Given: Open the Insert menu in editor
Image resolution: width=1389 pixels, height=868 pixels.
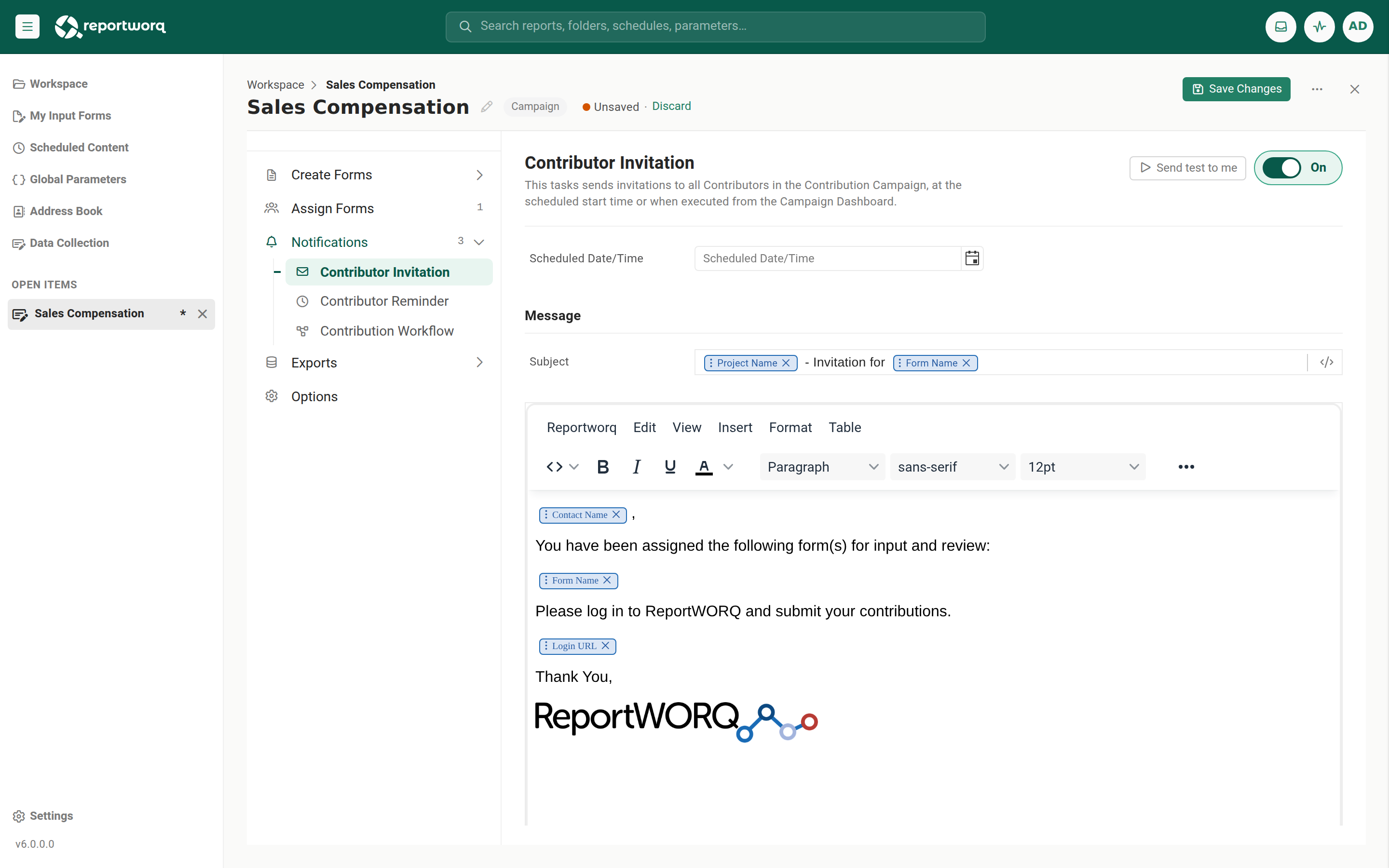Looking at the screenshot, I should pos(735,427).
